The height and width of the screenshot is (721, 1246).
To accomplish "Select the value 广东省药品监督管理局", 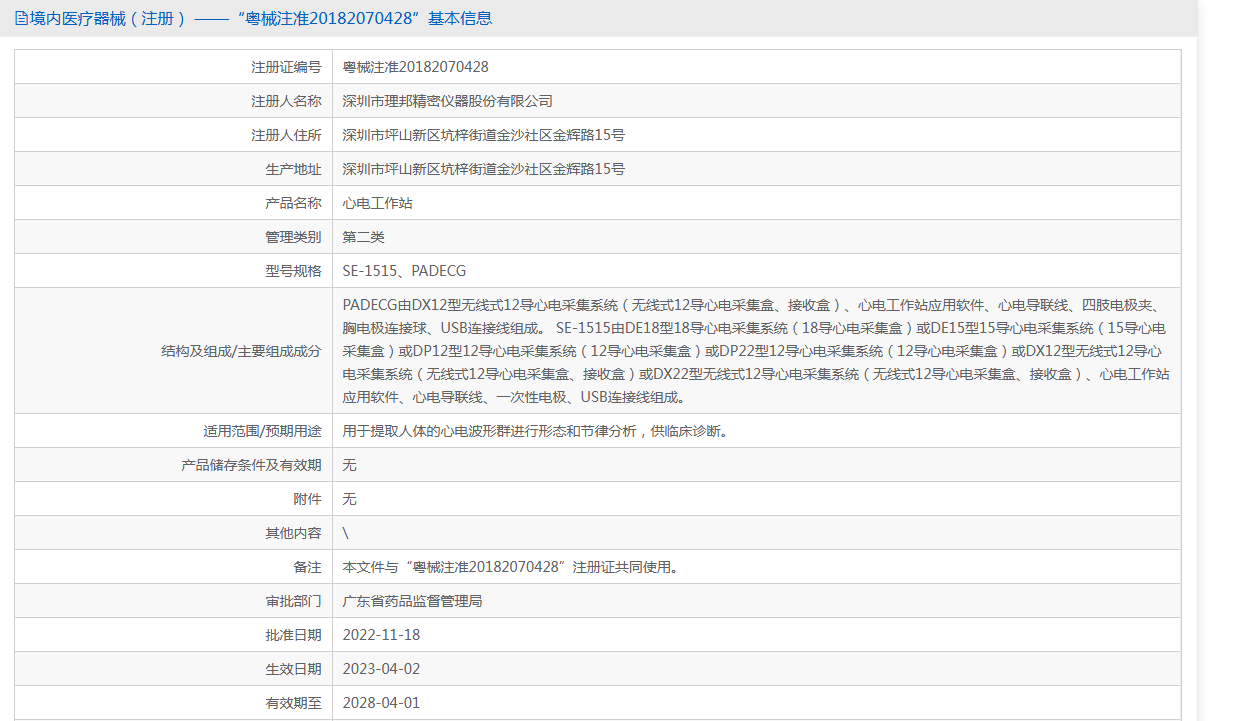I will pos(412,601).
